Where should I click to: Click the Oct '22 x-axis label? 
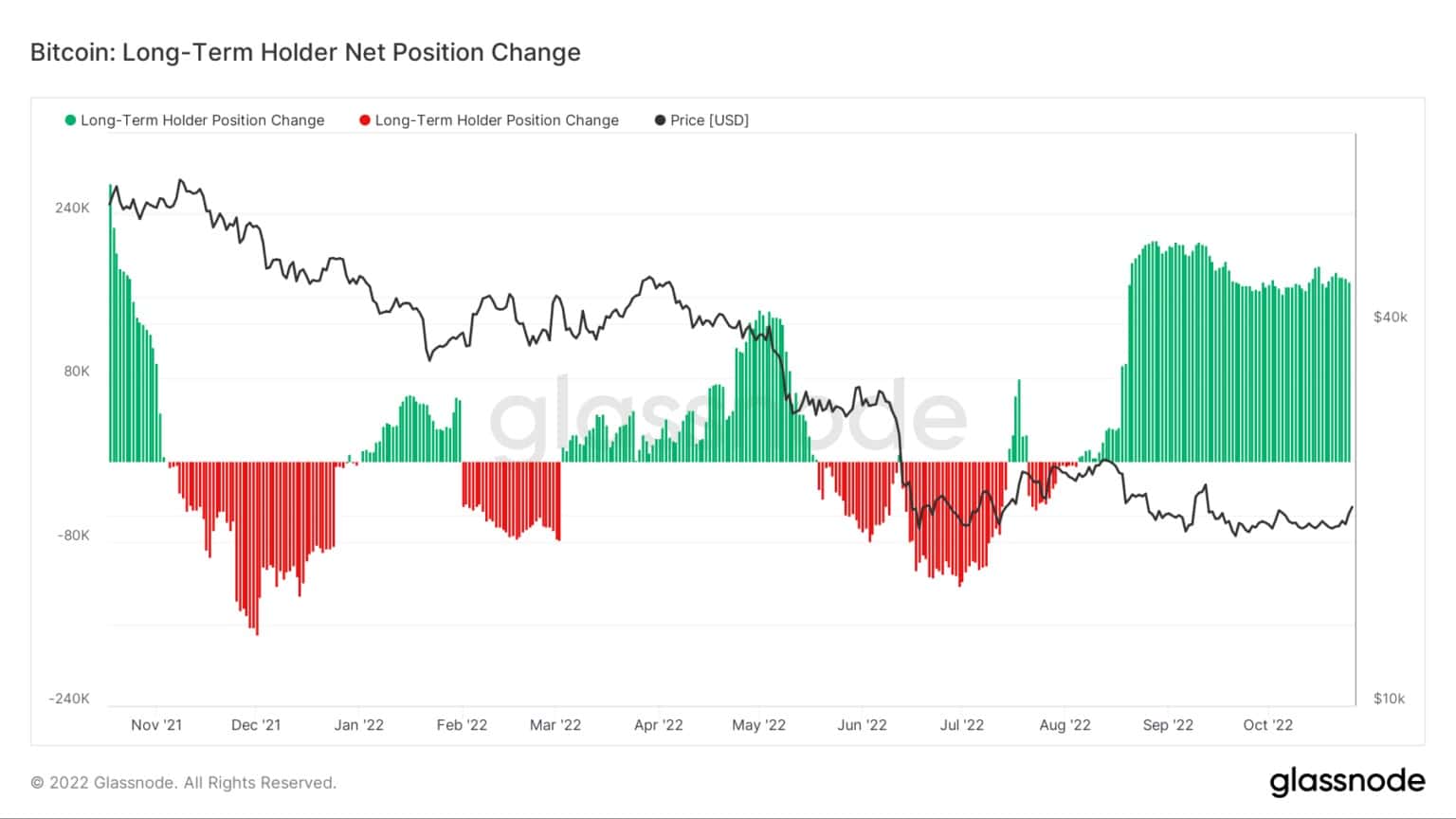click(1267, 725)
